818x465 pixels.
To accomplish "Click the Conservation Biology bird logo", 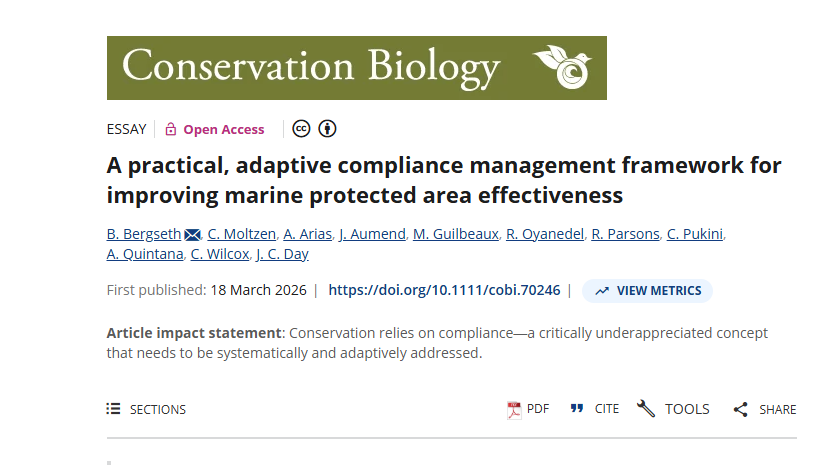I will 563,66.
